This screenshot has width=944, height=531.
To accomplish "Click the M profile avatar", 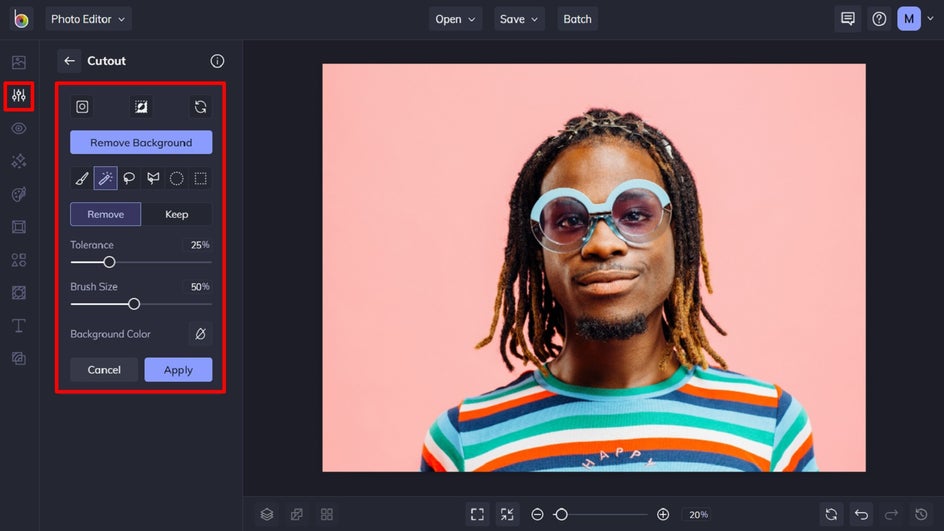I will (908, 19).
